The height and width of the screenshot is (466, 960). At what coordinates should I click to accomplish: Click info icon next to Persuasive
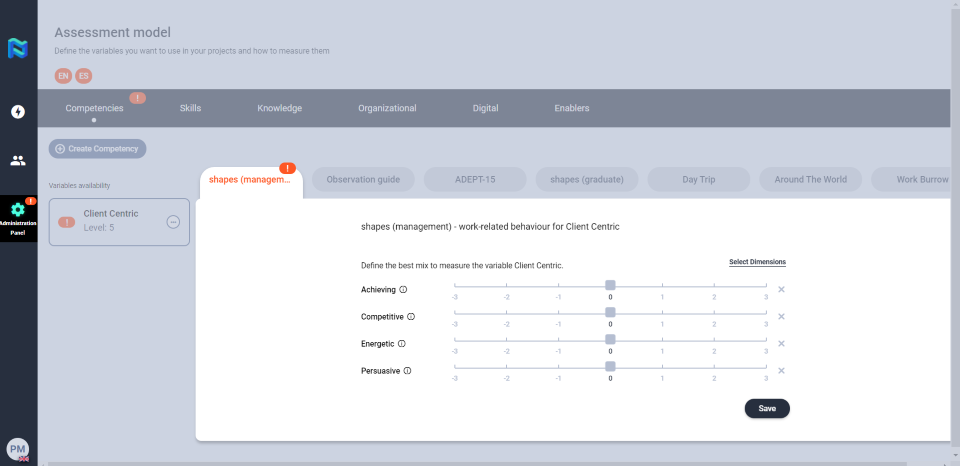point(407,371)
